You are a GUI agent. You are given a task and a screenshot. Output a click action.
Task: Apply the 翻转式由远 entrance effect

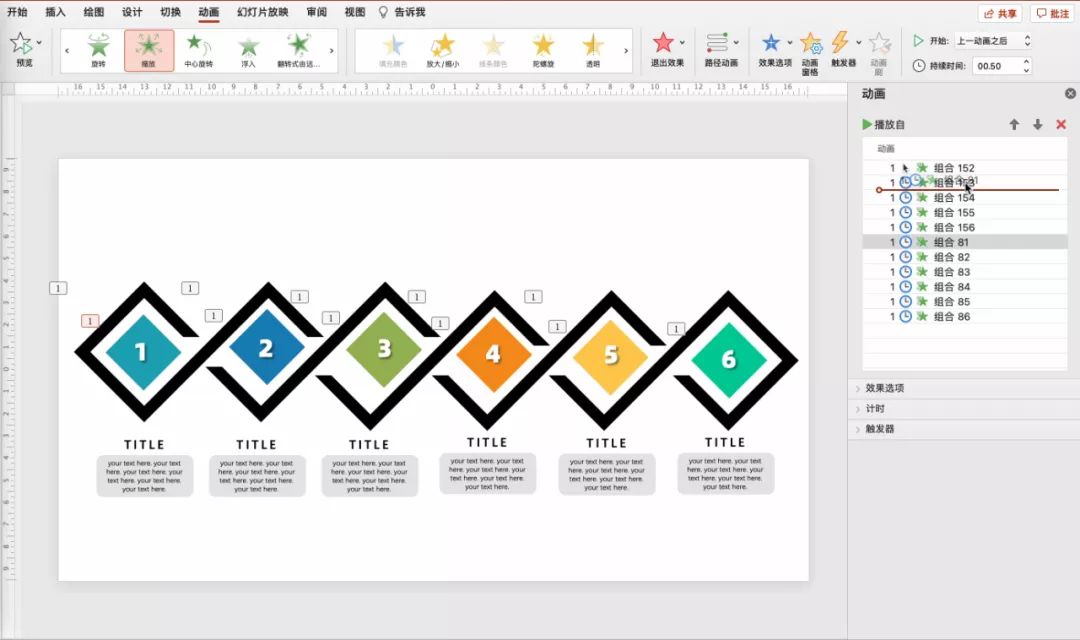tap(298, 50)
